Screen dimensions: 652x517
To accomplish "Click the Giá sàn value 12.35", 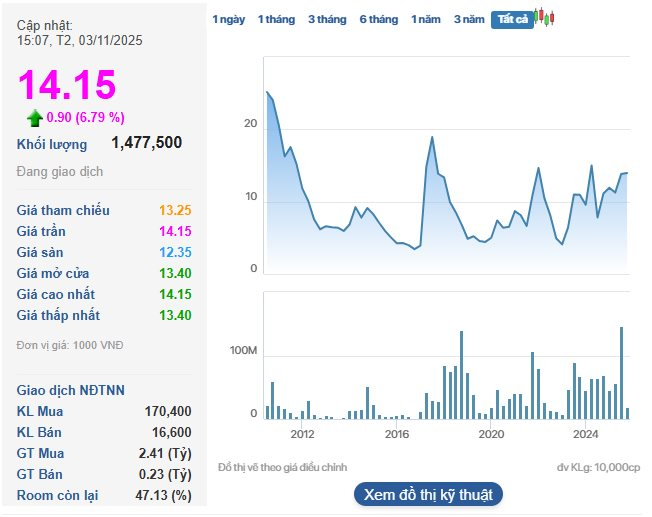I will pos(175,252).
